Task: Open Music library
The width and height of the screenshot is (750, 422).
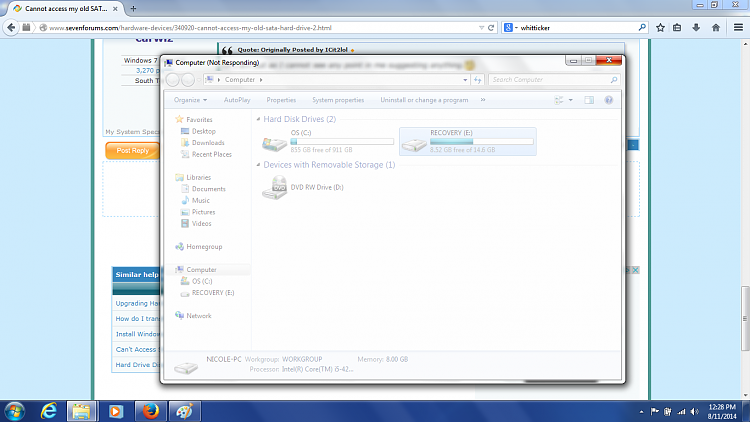Action: (200, 200)
